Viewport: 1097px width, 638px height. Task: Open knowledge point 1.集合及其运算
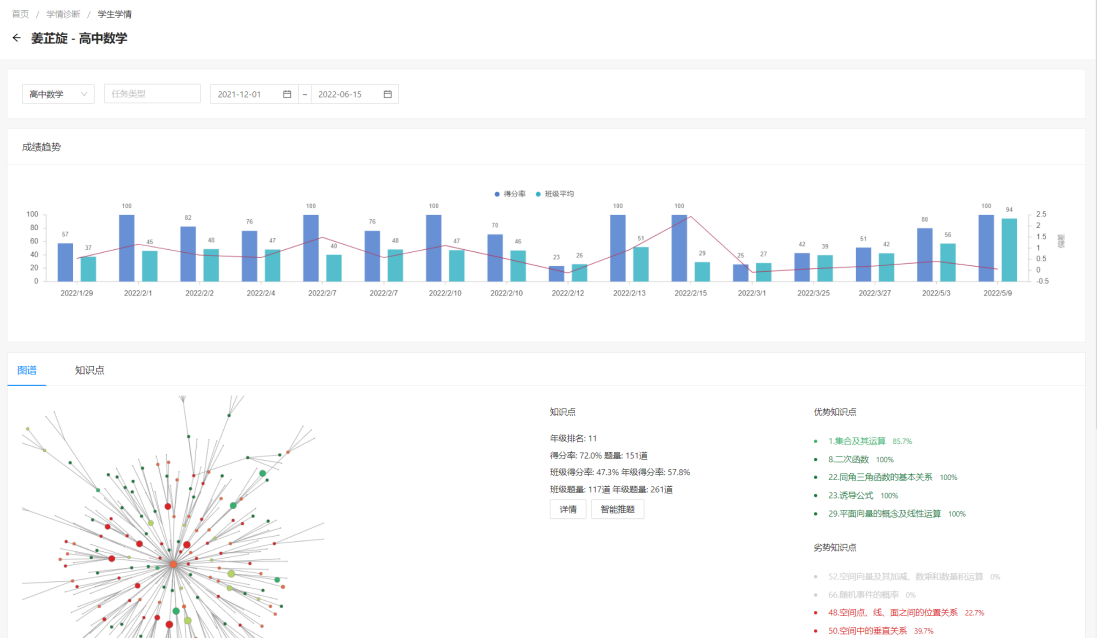click(857, 441)
